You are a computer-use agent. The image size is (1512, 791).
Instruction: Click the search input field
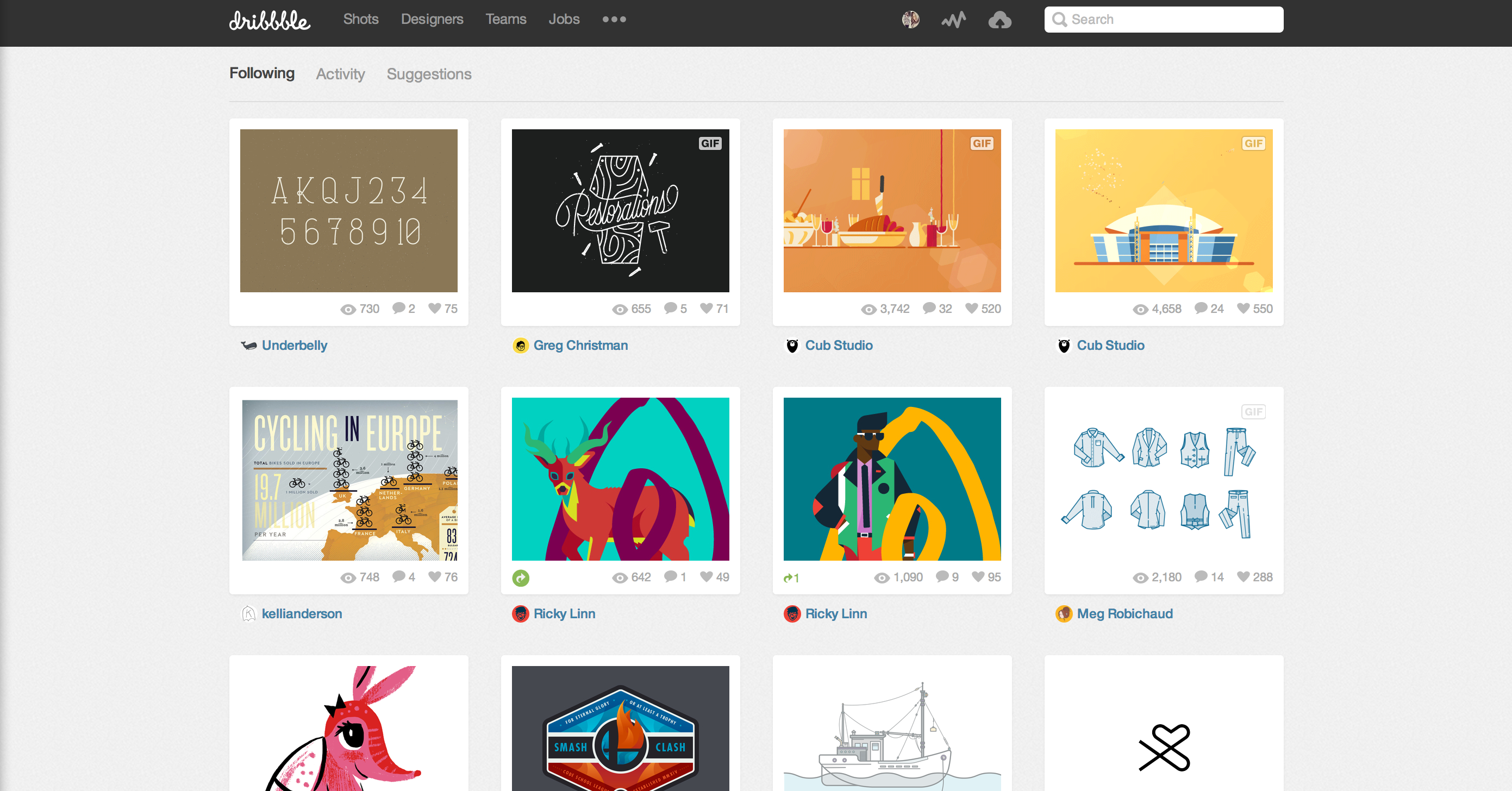[1164, 19]
